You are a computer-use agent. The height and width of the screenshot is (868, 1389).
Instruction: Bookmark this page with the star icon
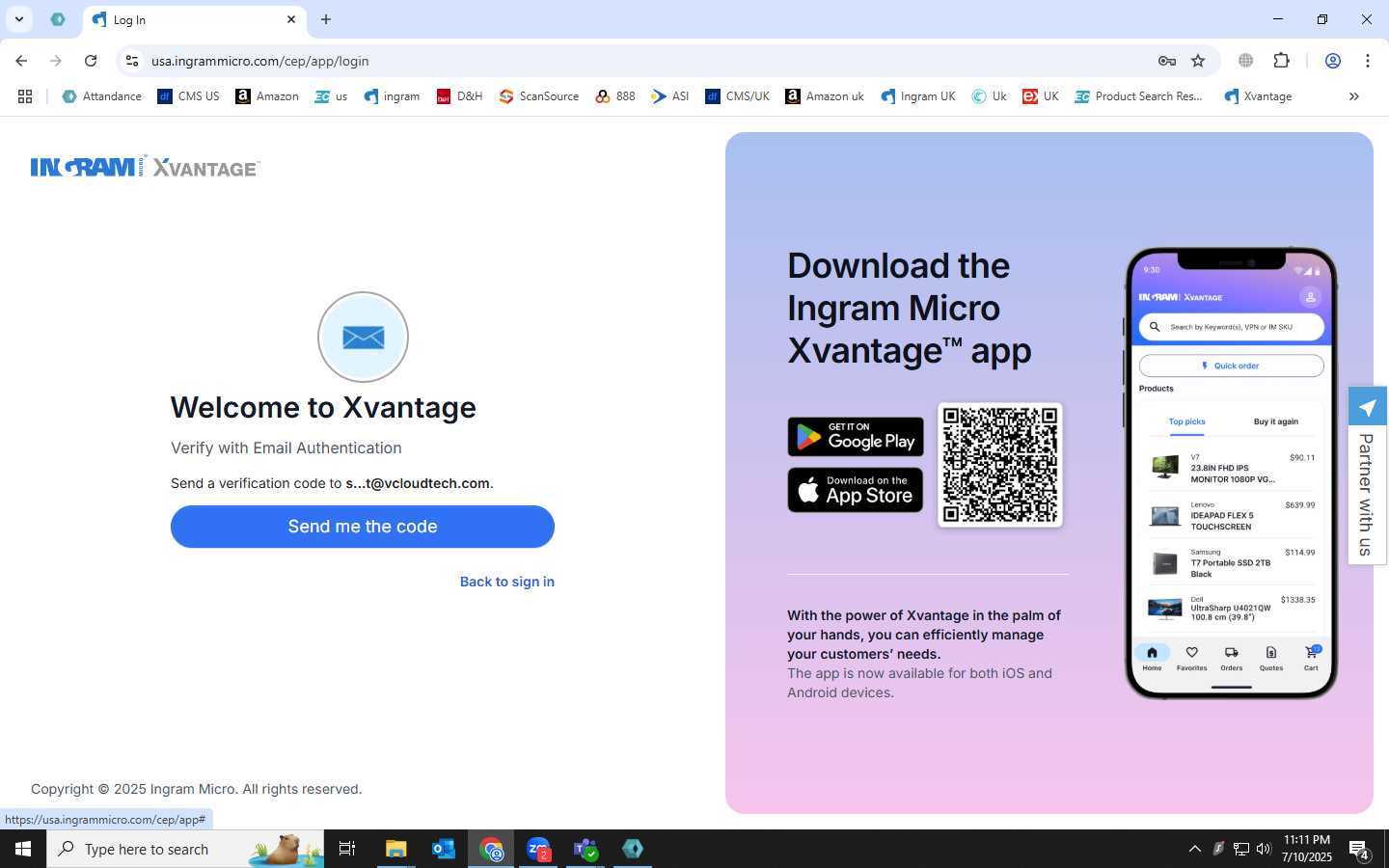1198,61
